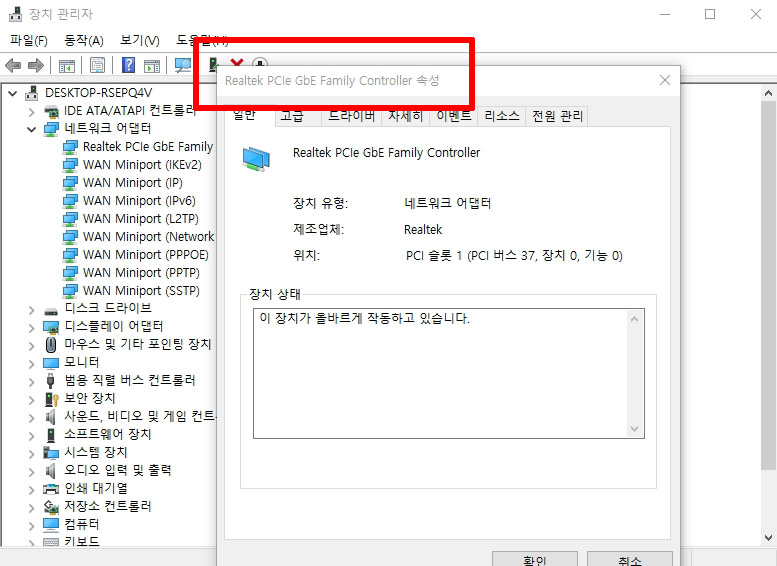This screenshot has height=566, width=777.
Task: Select the 인쇄 대기열 printer icon
Action: [51, 489]
